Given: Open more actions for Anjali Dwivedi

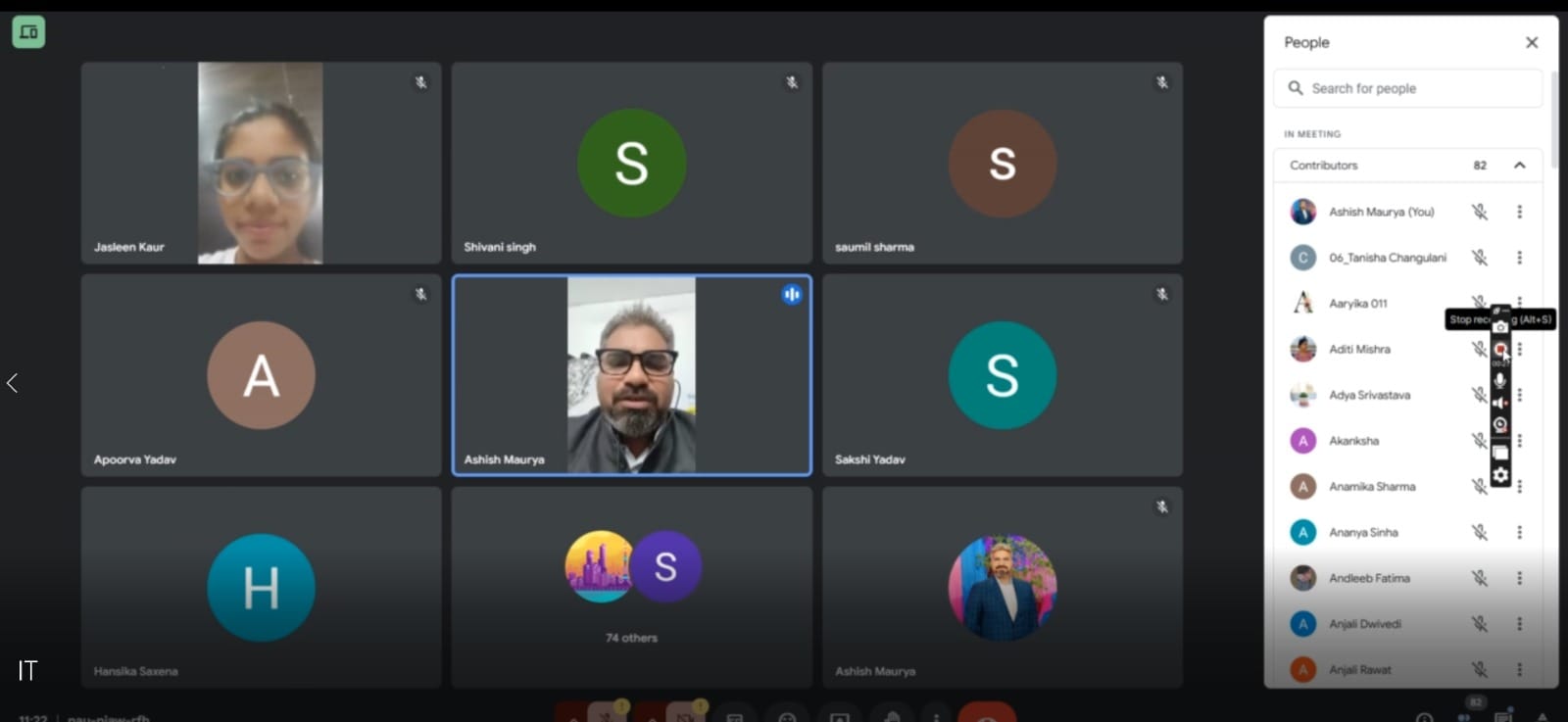Looking at the screenshot, I should click(x=1519, y=624).
